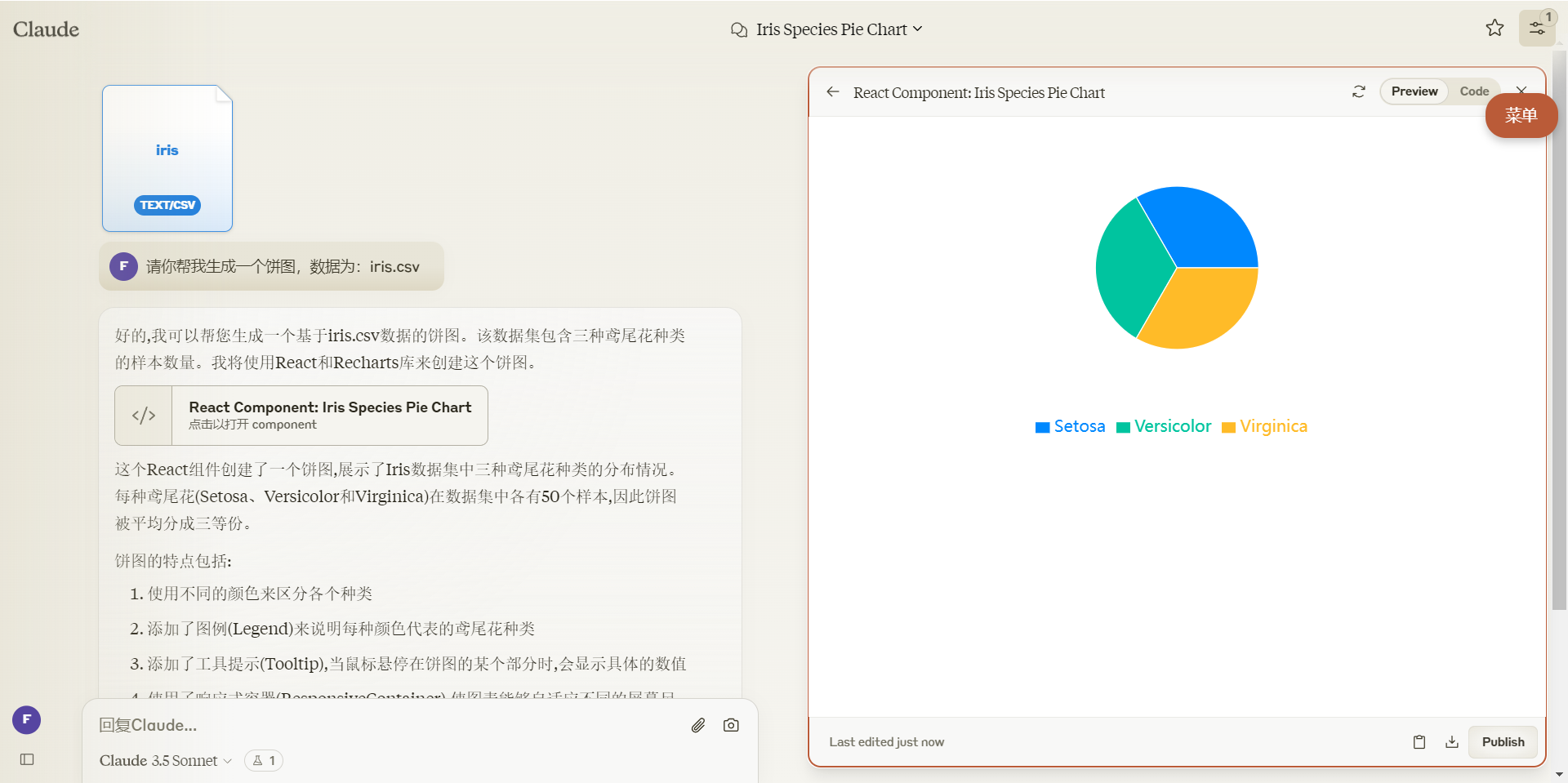Click the chat bubble icon beside the title
This screenshot has width=1568, height=783.
tap(739, 30)
